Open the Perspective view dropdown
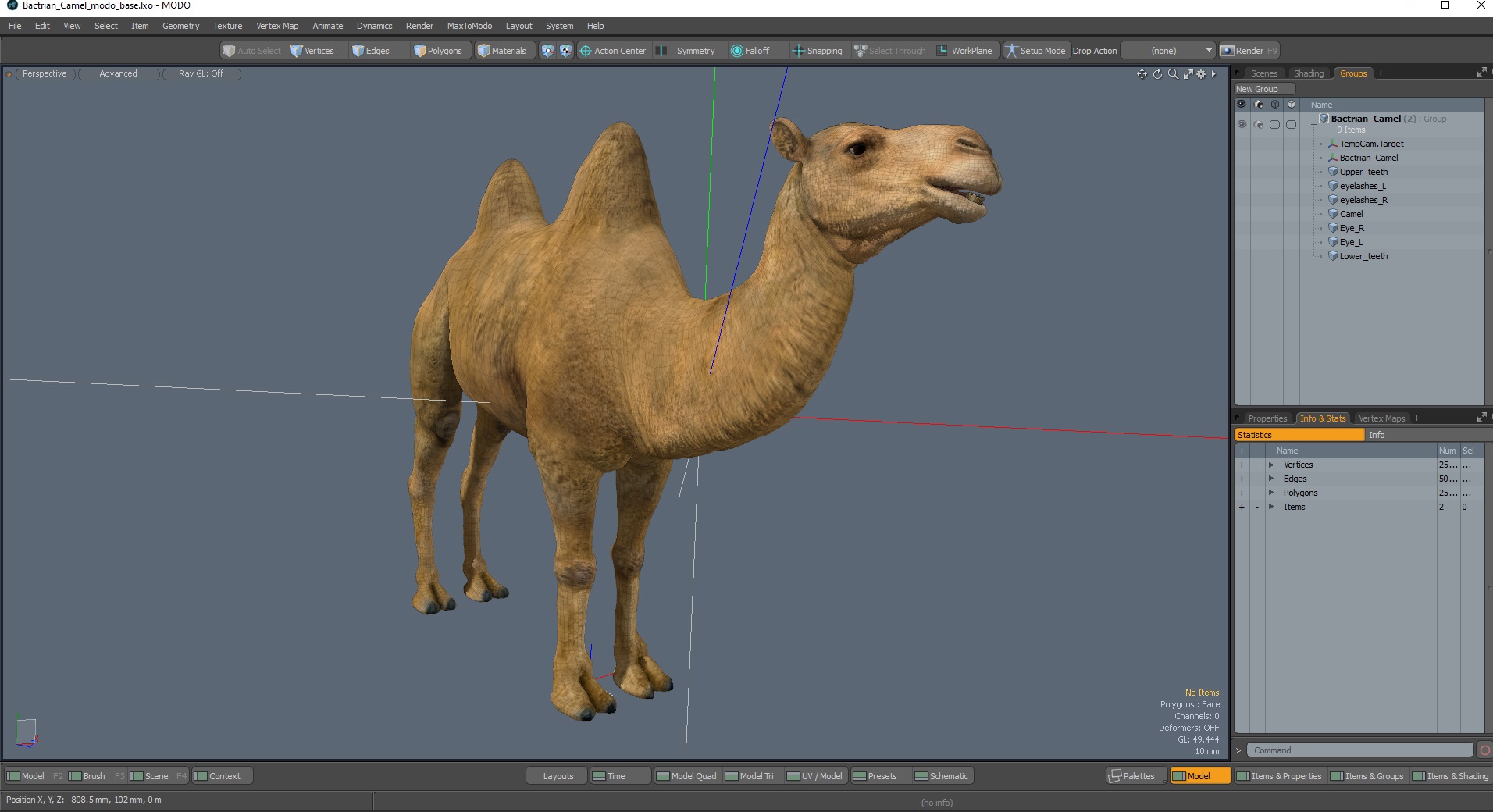 pyautogui.click(x=45, y=73)
